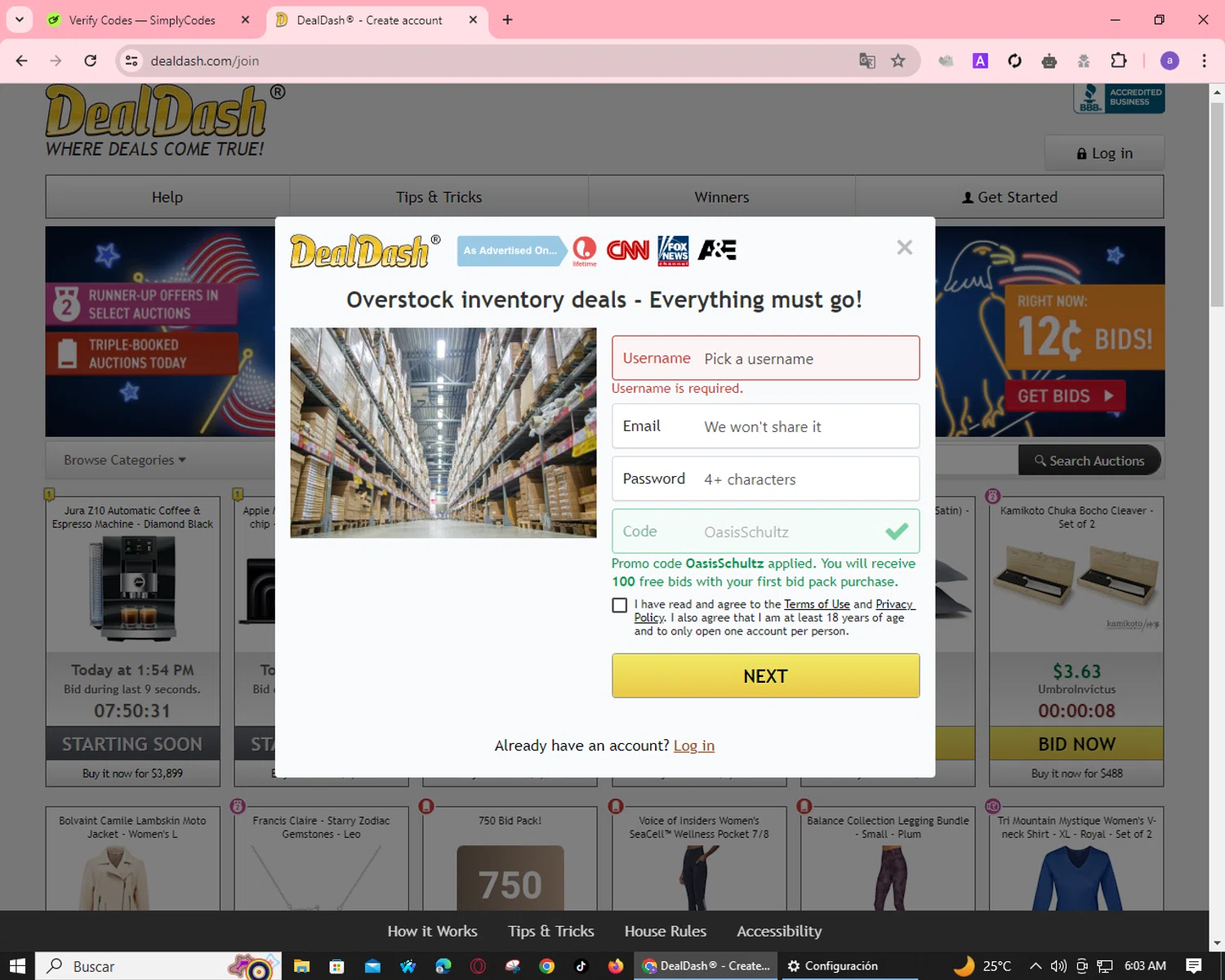
Task: Open the Chrome profile avatar
Action: coord(1169,60)
